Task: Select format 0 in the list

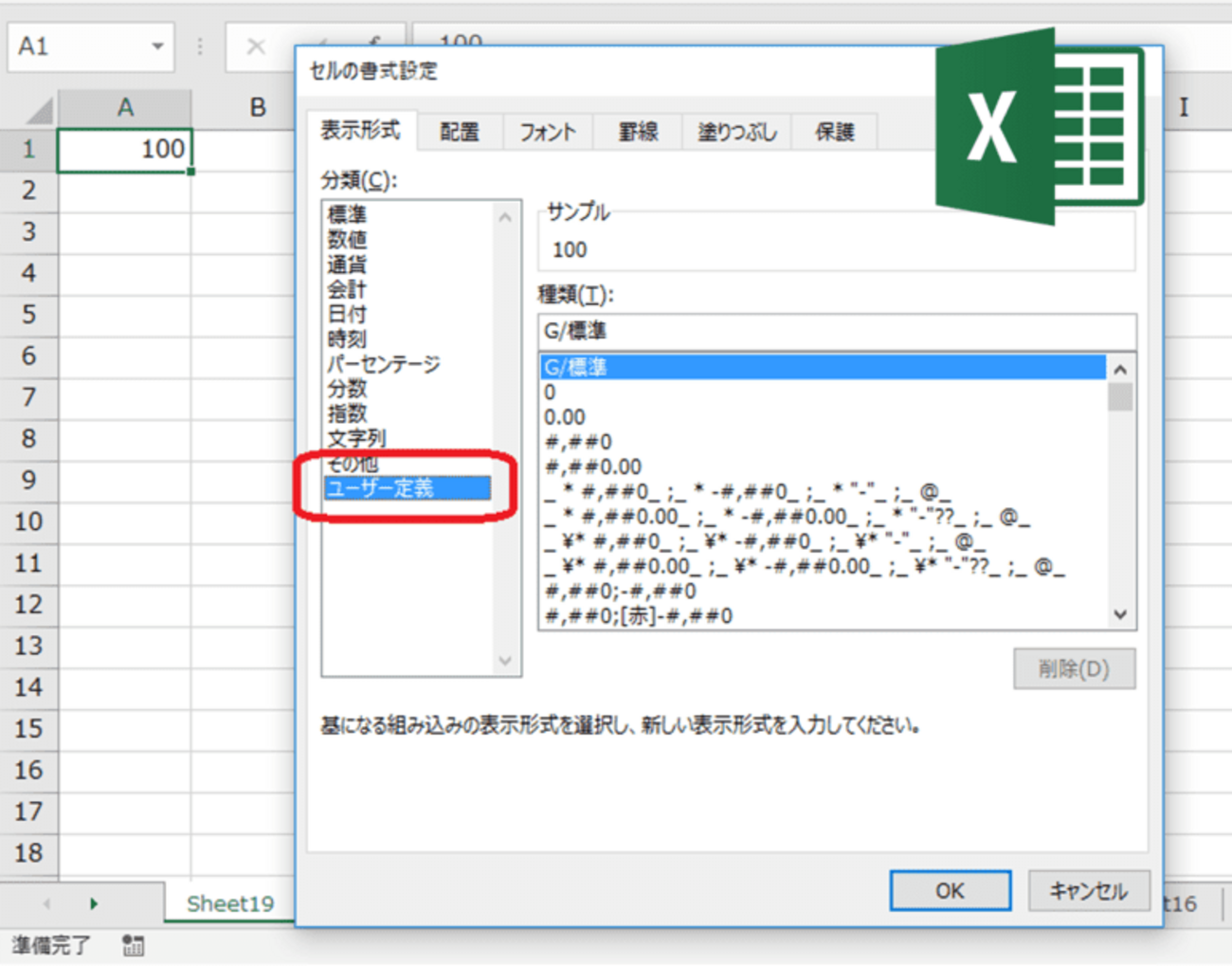Action: click(x=823, y=392)
